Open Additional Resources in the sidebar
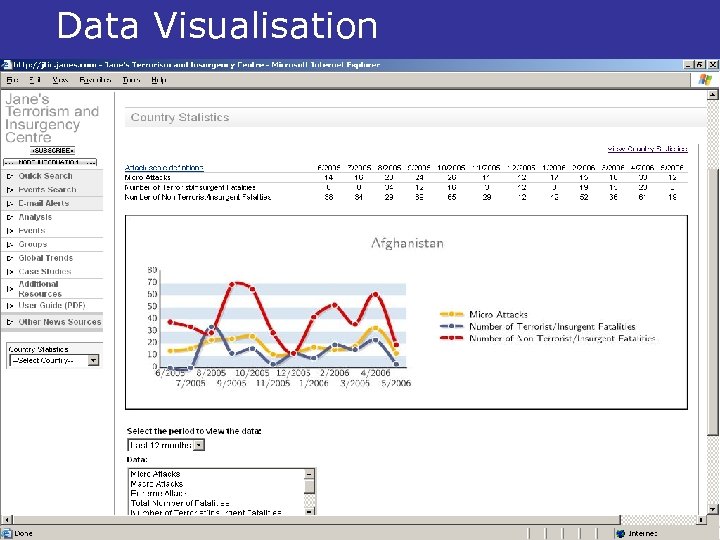 [39, 289]
